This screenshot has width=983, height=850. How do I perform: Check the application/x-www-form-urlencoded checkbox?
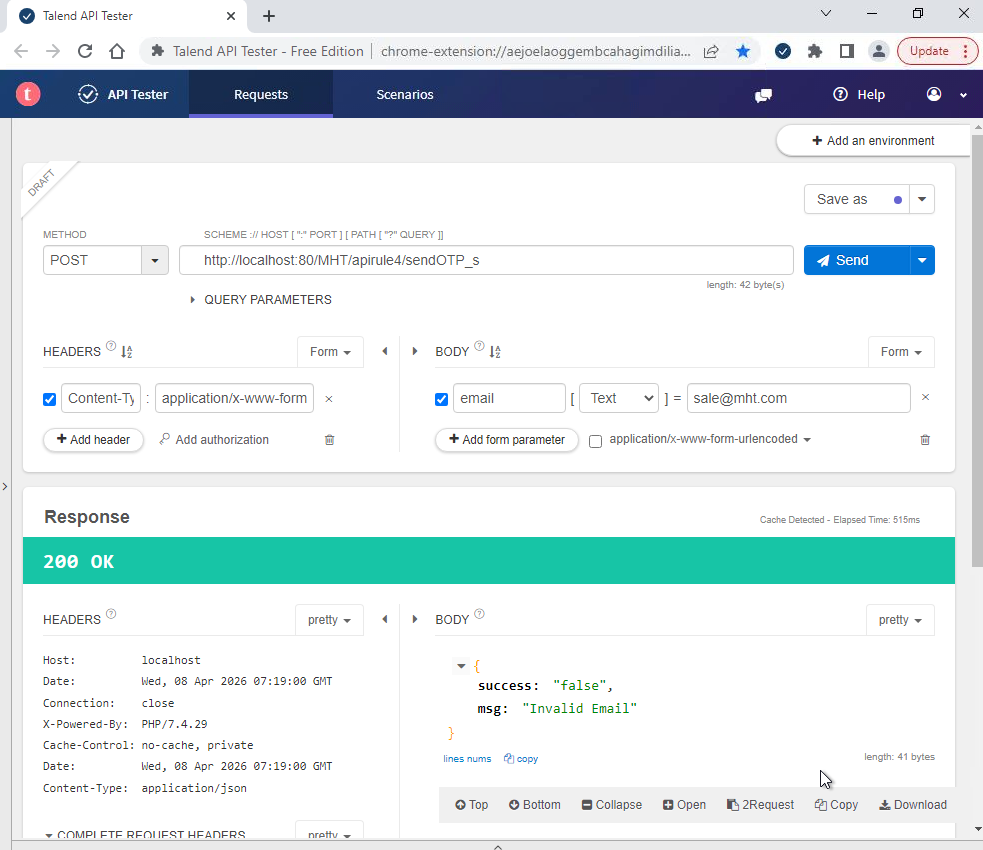point(596,441)
